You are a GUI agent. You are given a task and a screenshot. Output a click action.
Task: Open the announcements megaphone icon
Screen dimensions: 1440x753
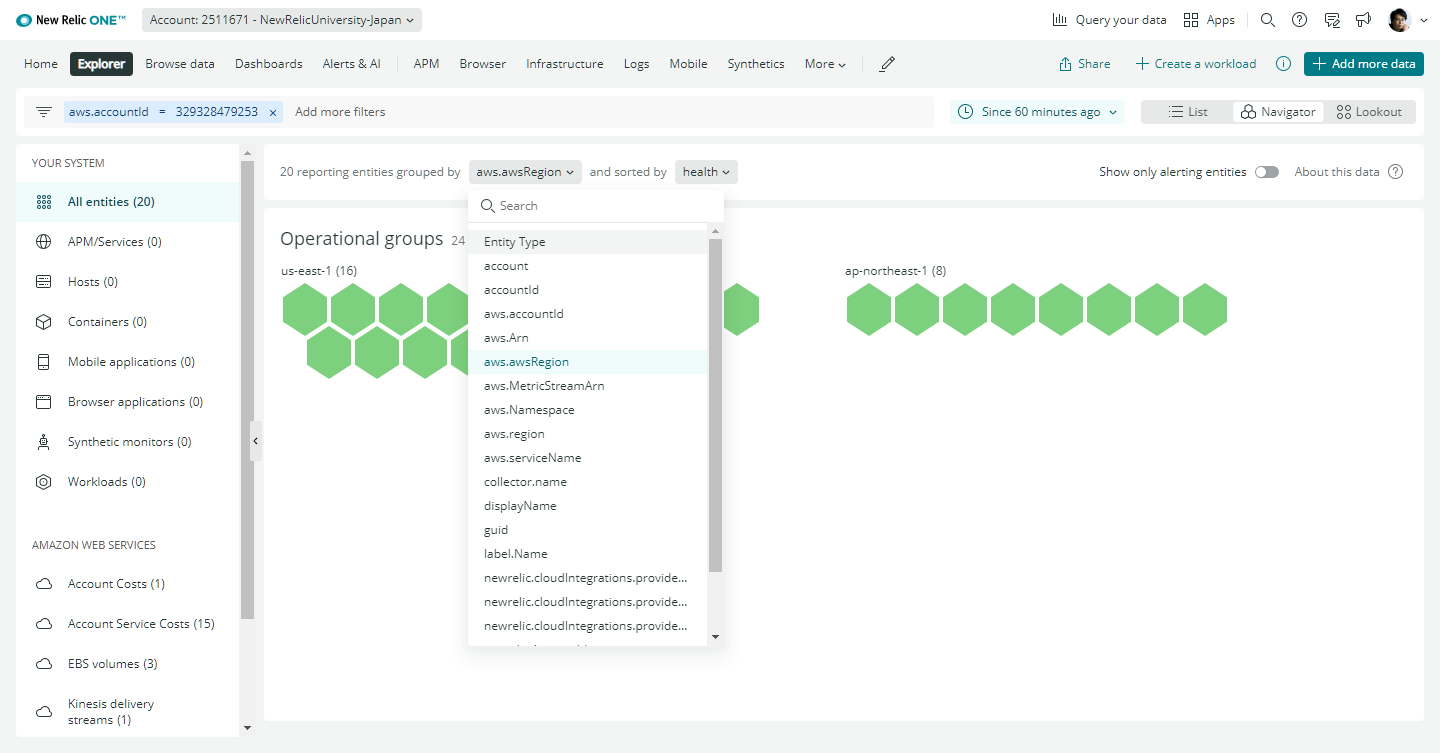point(1363,20)
